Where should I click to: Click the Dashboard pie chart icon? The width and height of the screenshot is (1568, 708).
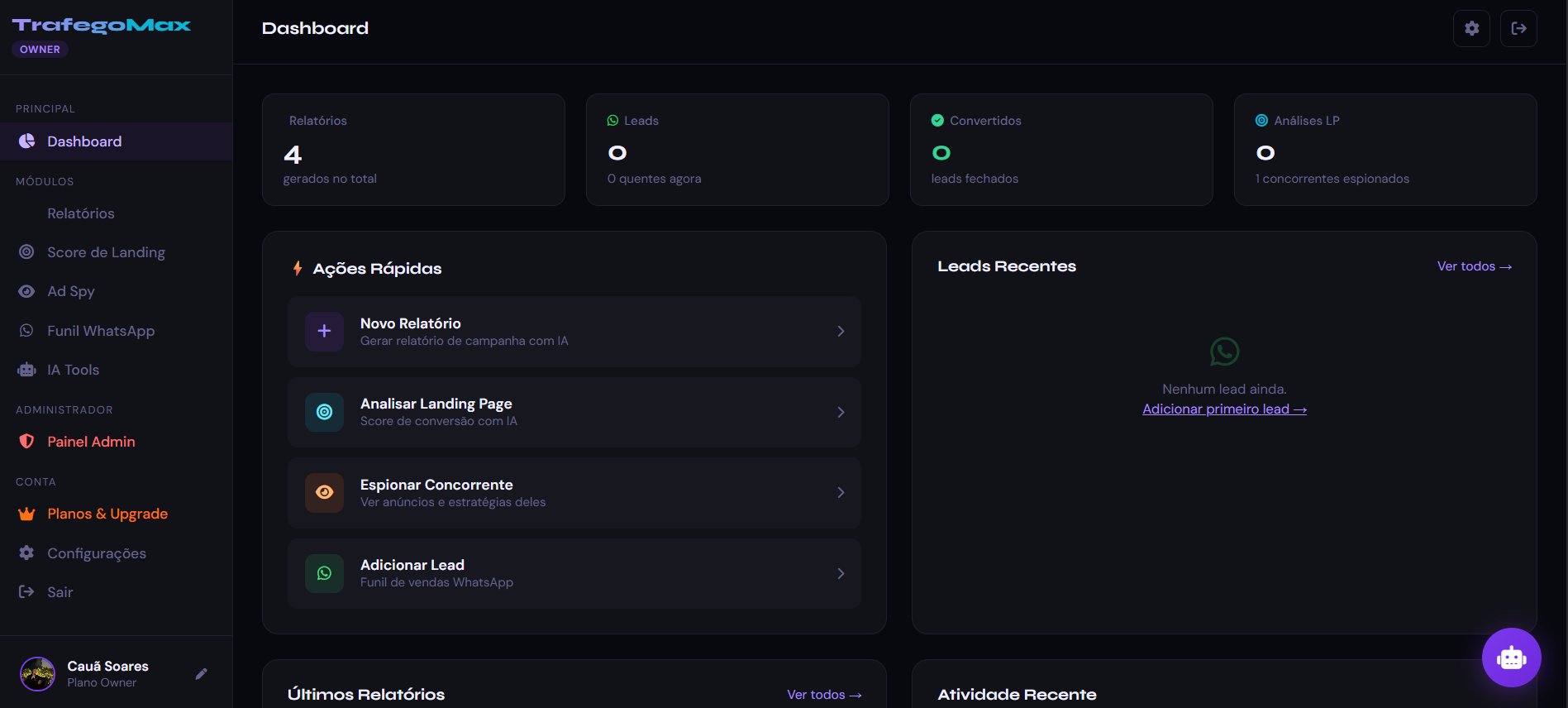[x=26, y=141]
